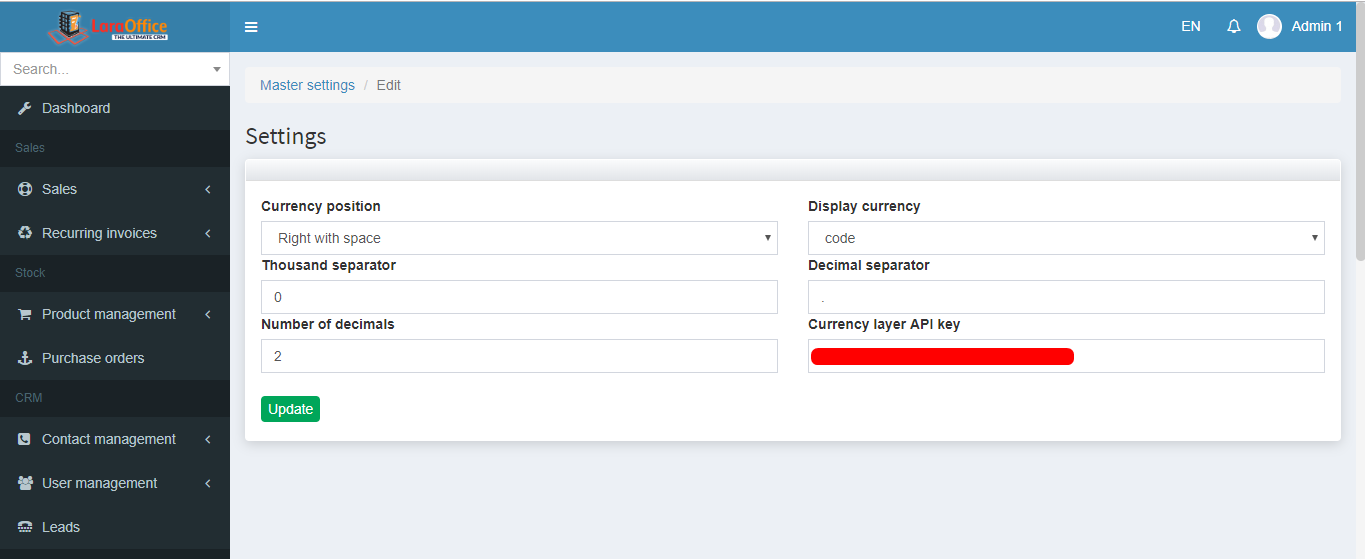
Task: Focus the Number of decimals field
Action: [x=519, y=356]
